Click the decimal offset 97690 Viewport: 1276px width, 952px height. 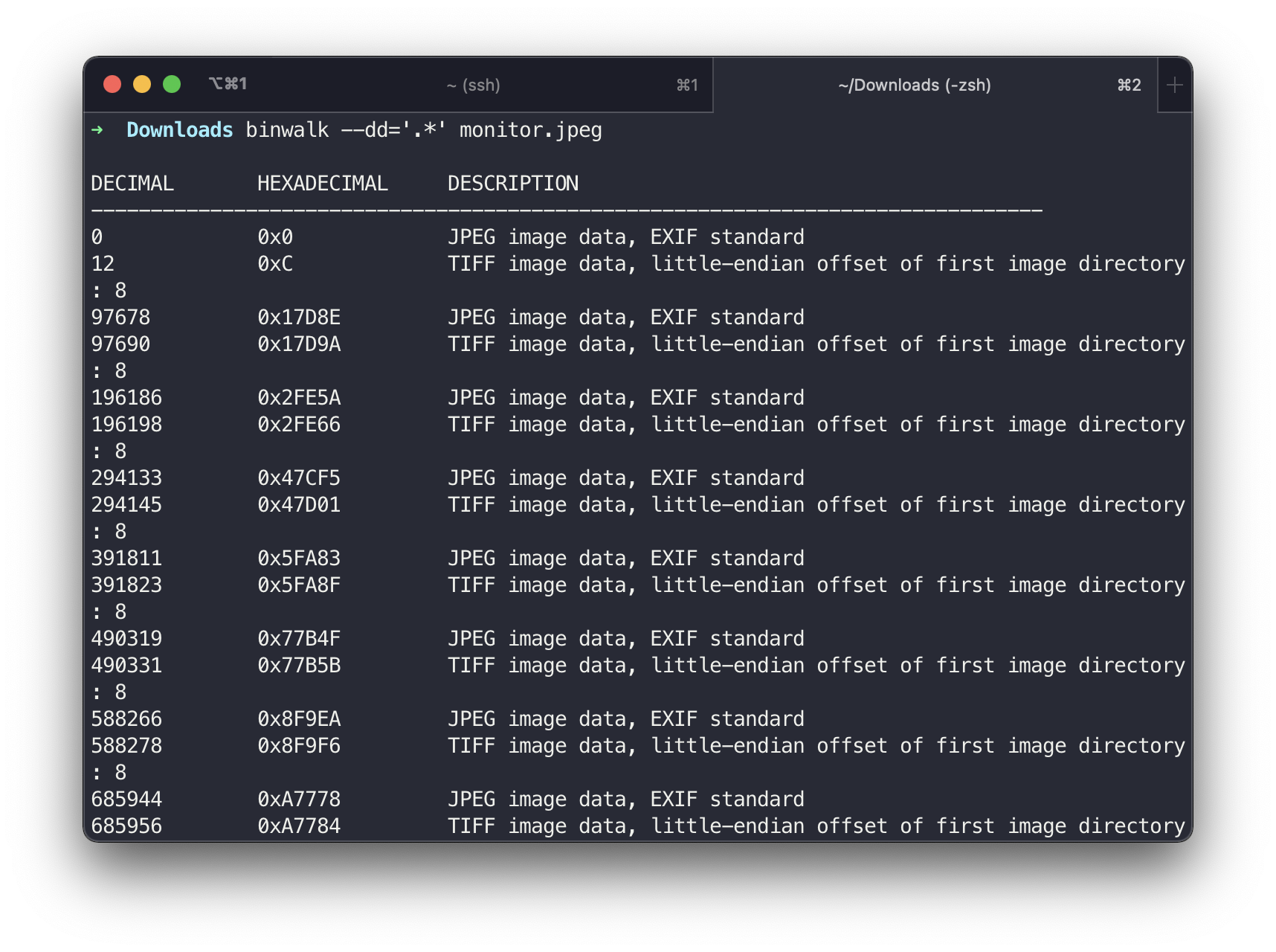pyautogui.click(x=120, y=344)
